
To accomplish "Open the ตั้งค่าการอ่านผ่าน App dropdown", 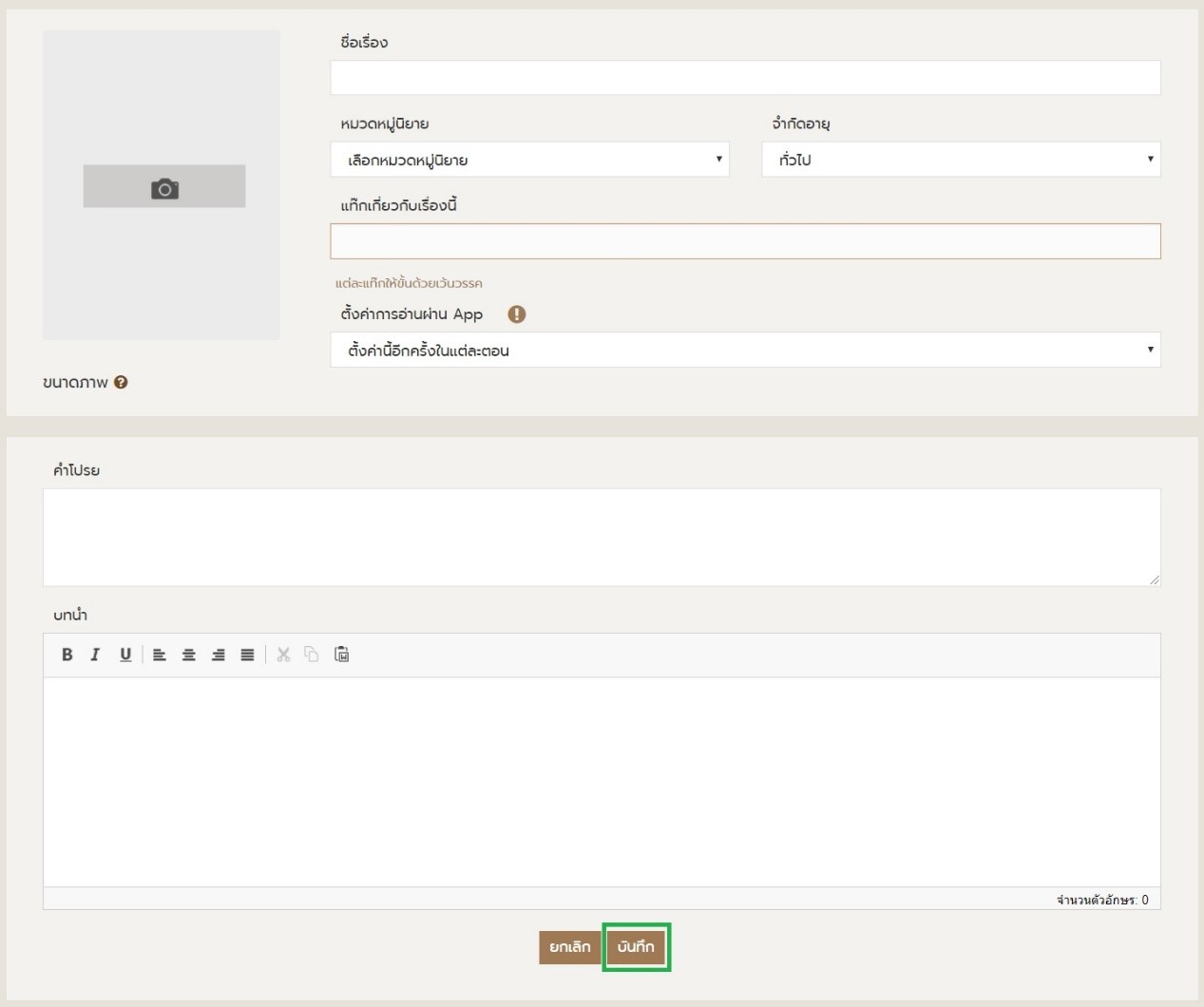I will pos(745,350).
